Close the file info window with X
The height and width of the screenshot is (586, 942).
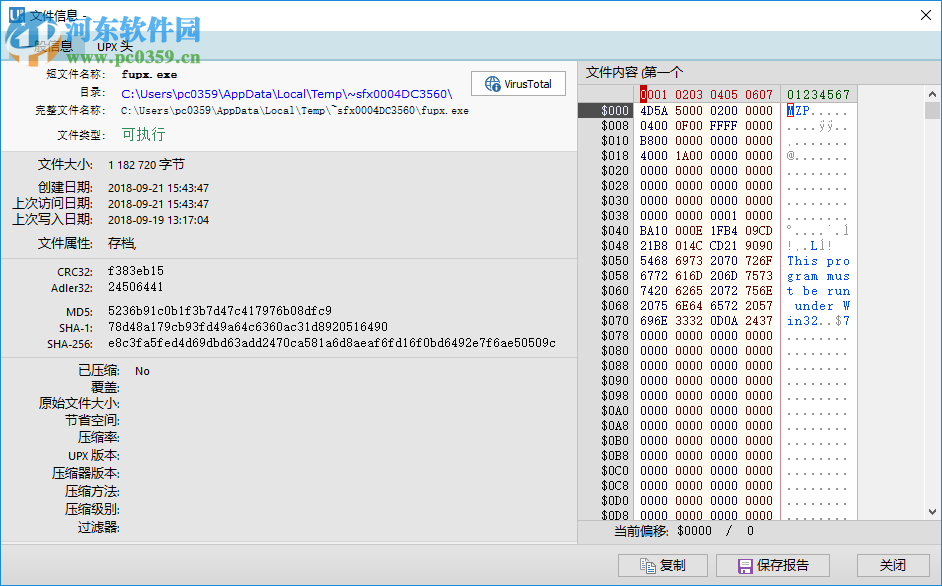(x=926, y=15)
